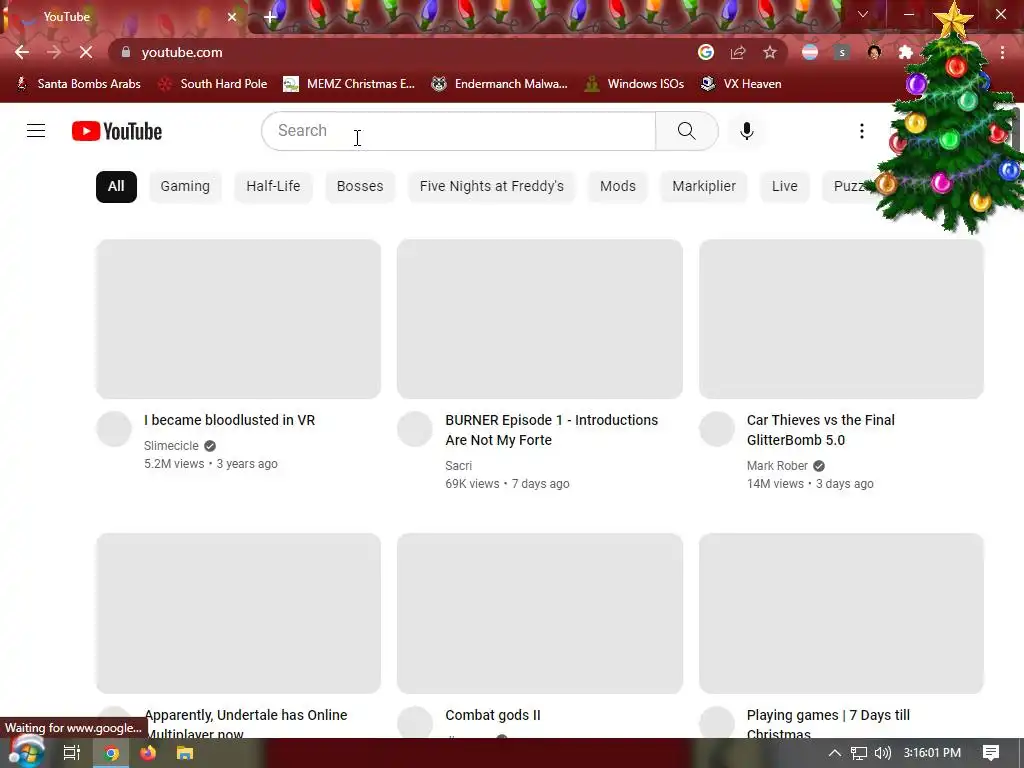Viewport: 1024px width, 768px height.
Task: Go back with browser back arrow
Action: click(22, 52)
